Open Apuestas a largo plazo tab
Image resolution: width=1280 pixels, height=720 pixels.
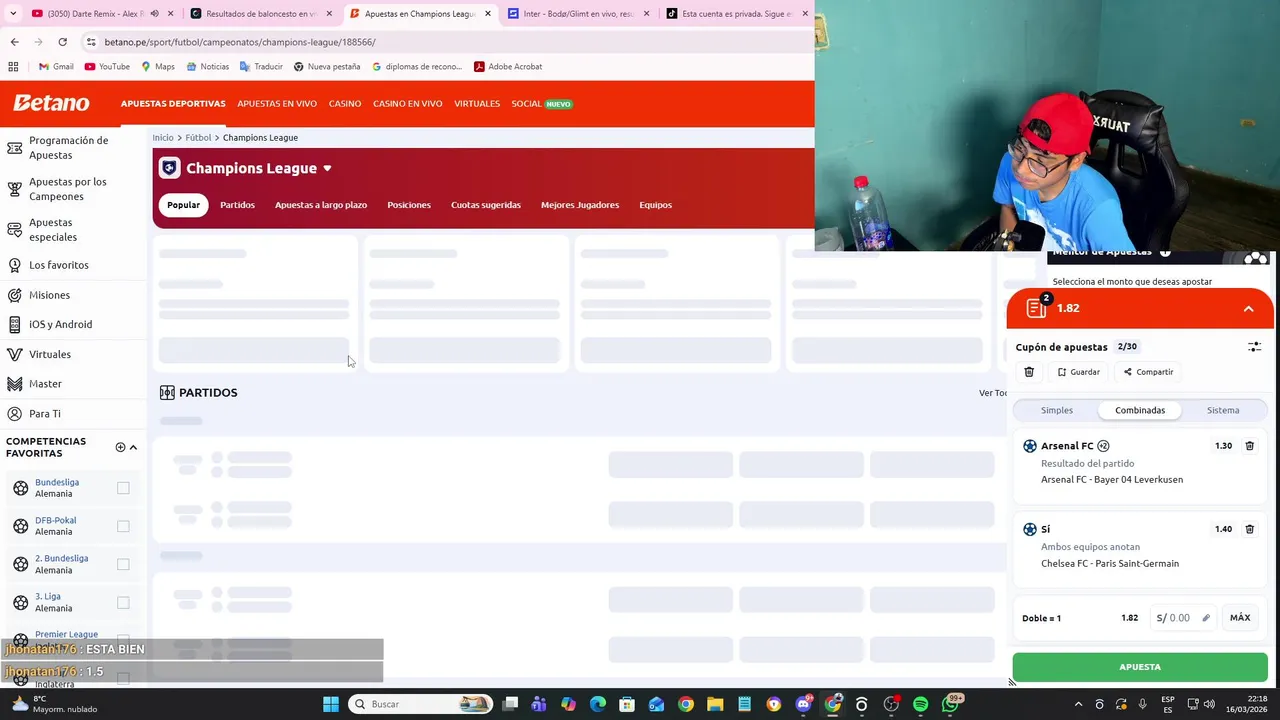321,205
